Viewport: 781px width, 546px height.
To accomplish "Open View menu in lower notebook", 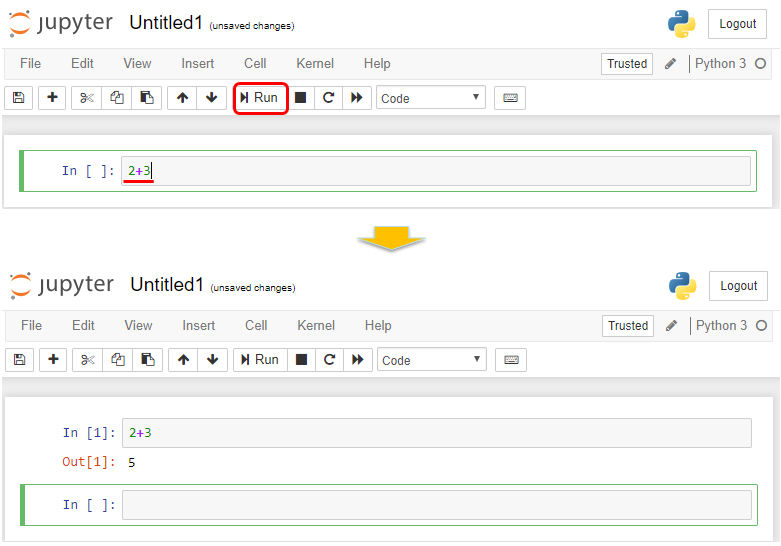I will click(138, 325).
